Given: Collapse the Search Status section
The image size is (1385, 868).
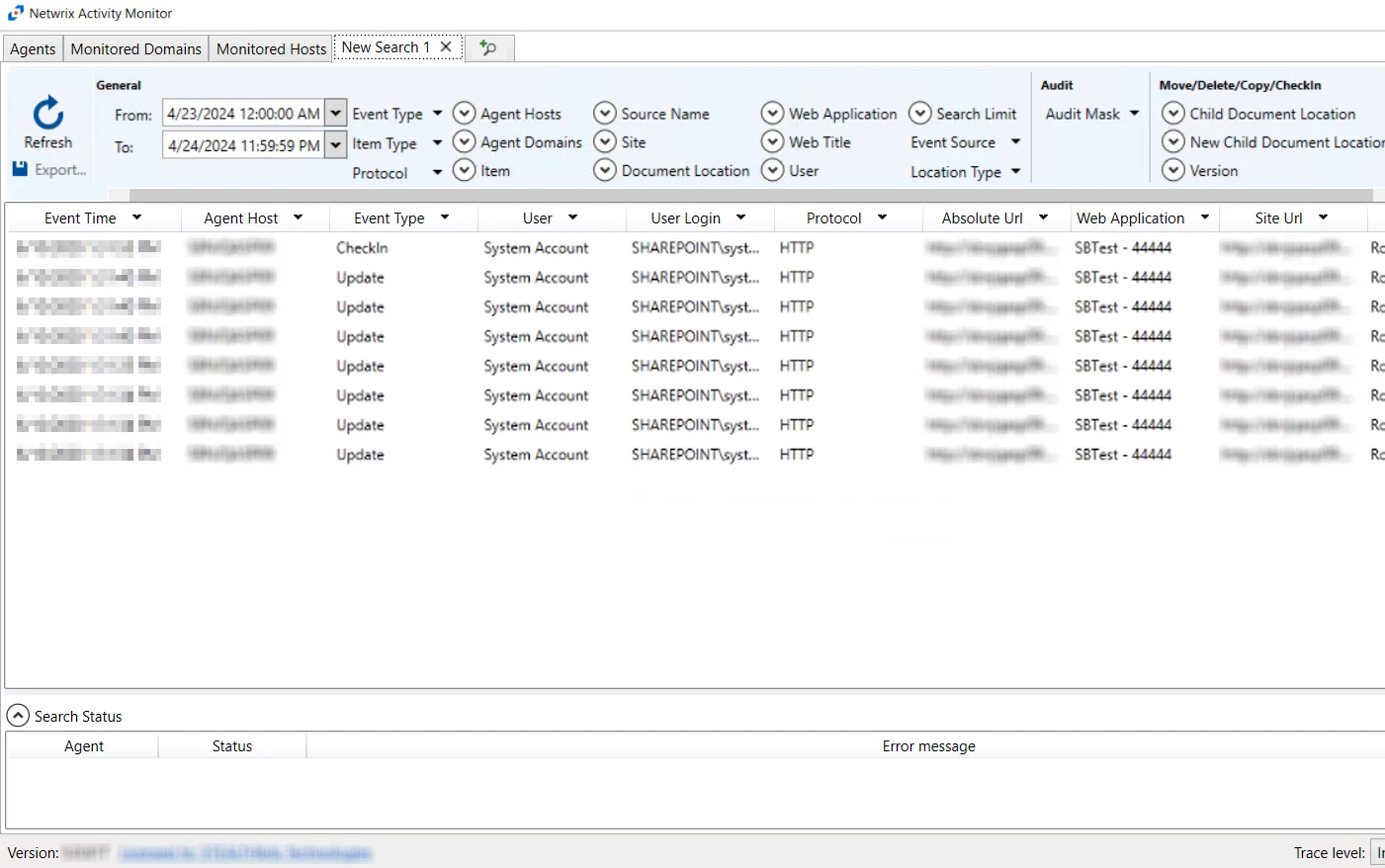Looking at the screenshot, I should pyautogui.click(x=18, y=715).
